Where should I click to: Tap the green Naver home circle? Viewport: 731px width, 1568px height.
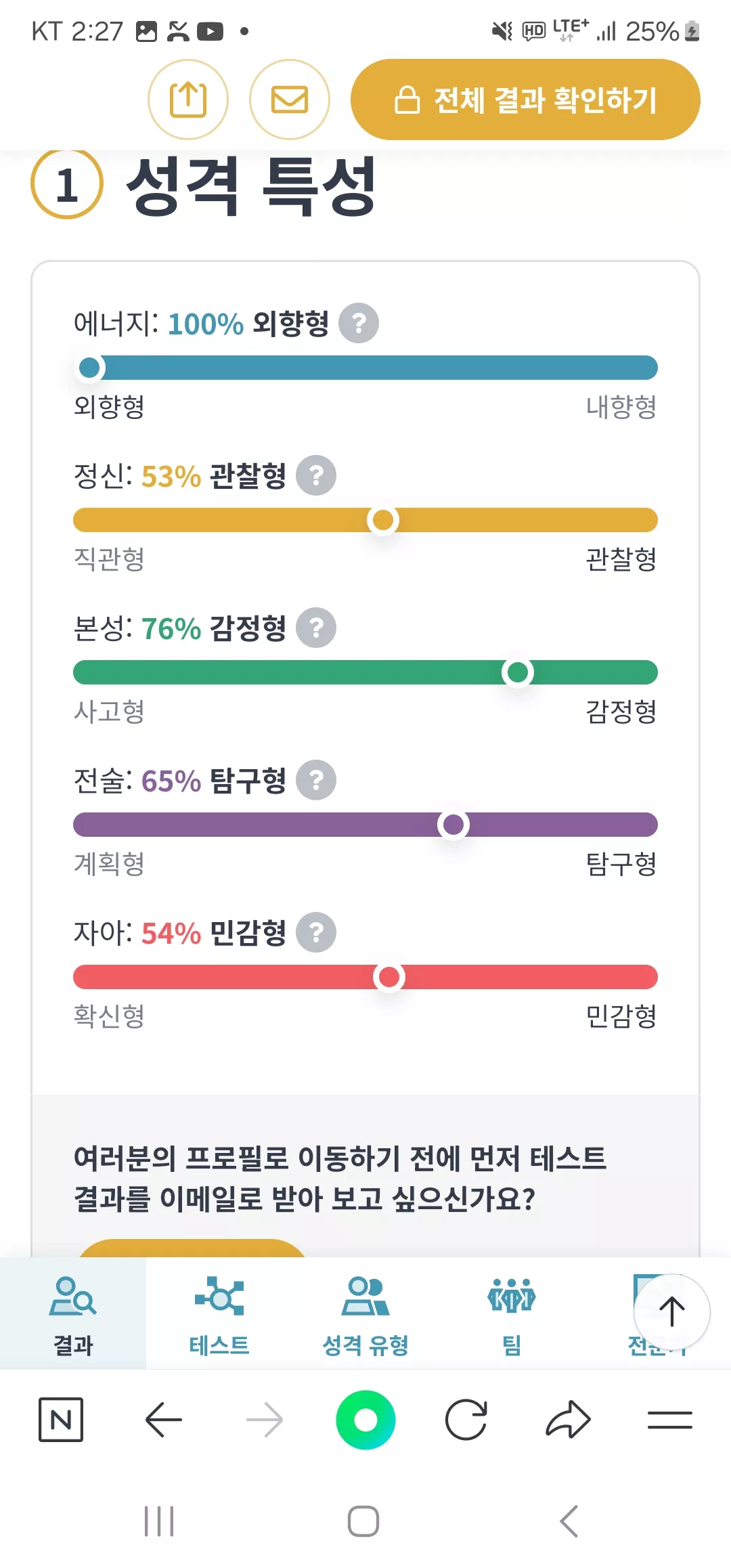tap(365, 1420)
